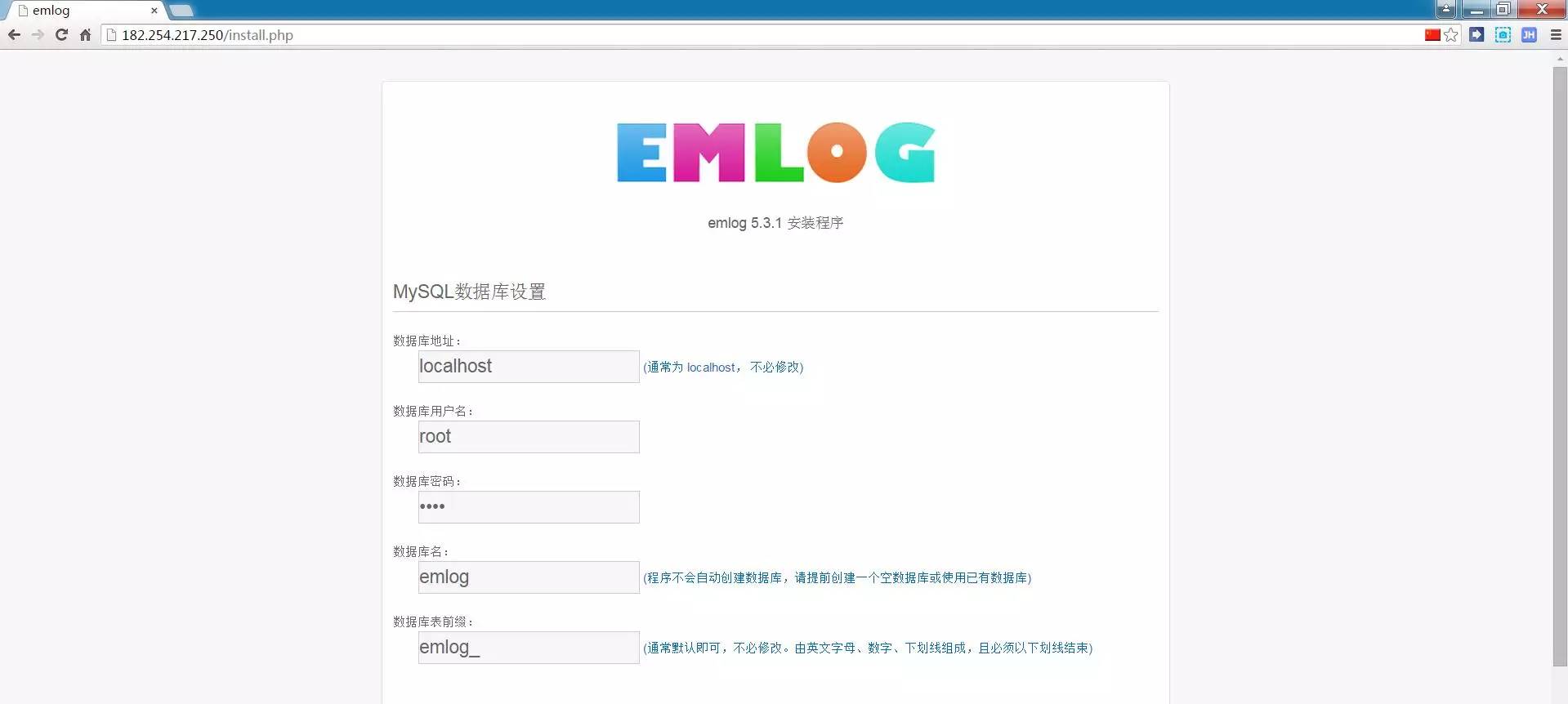Reload the install.php page
Viewport: 1568px width, 704px height.
click(x=61, y=34)
